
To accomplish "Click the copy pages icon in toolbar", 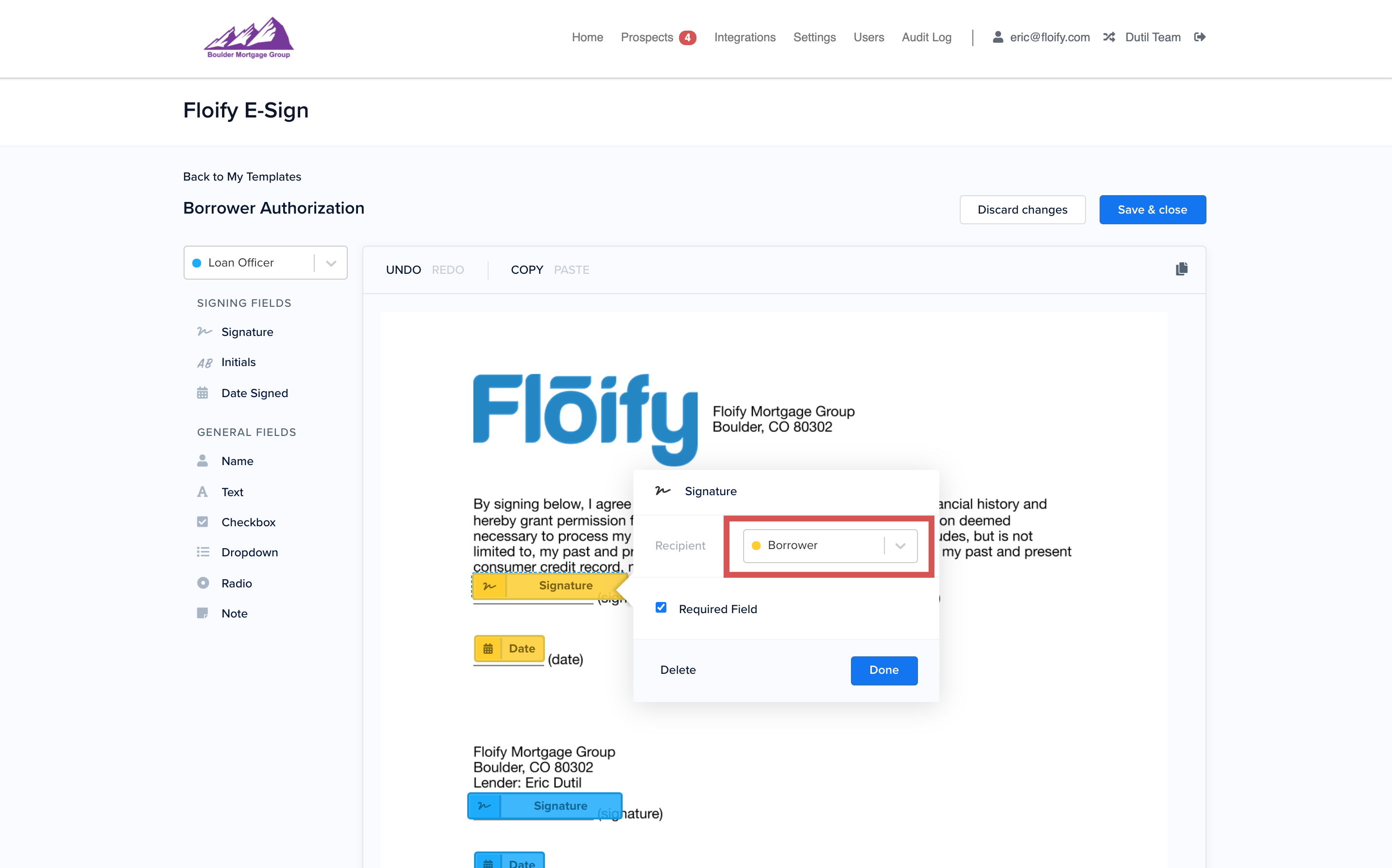I will click(1181, 269).
